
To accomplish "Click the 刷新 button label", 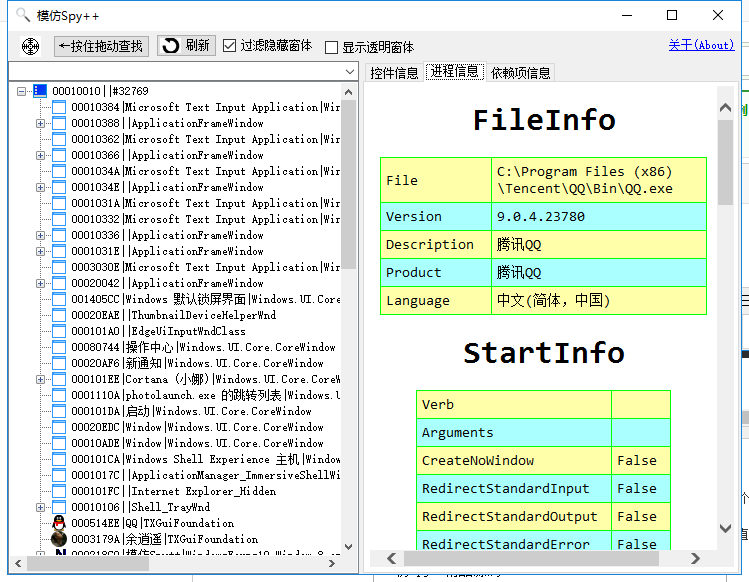I will [x=197, y=45].
